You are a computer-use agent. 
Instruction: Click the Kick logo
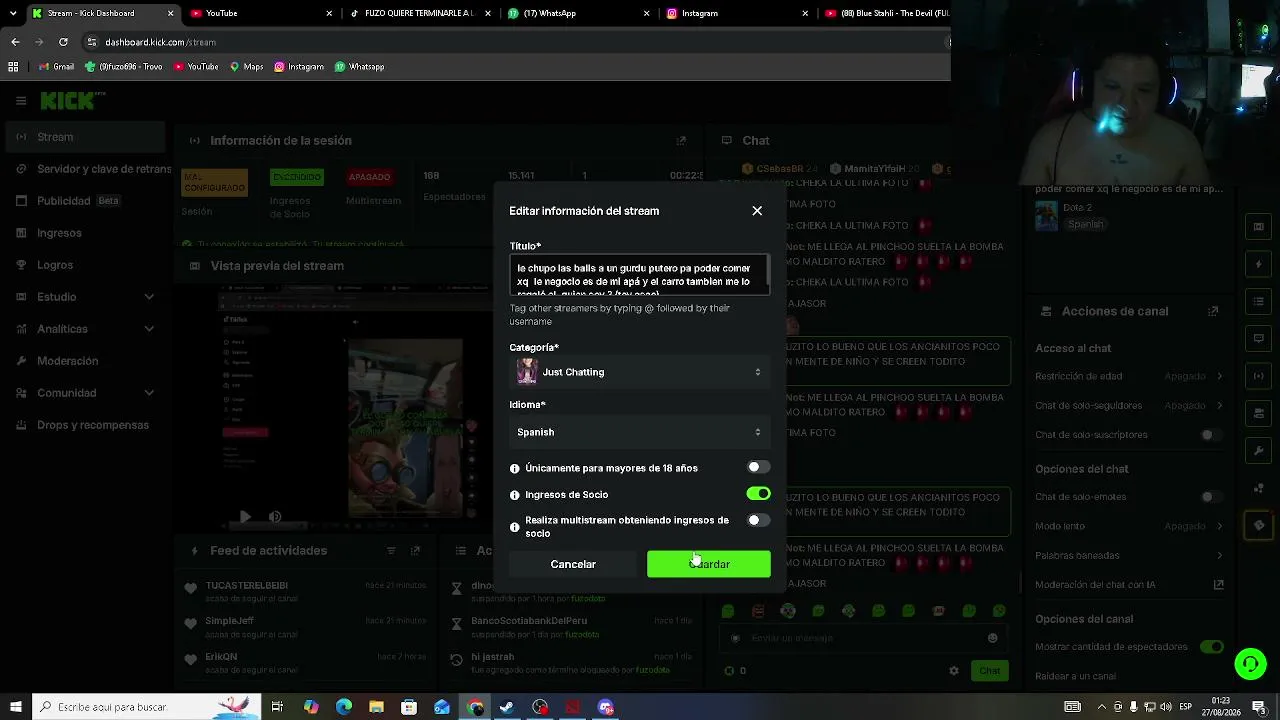pyautogui.click(x=73, y=100)
